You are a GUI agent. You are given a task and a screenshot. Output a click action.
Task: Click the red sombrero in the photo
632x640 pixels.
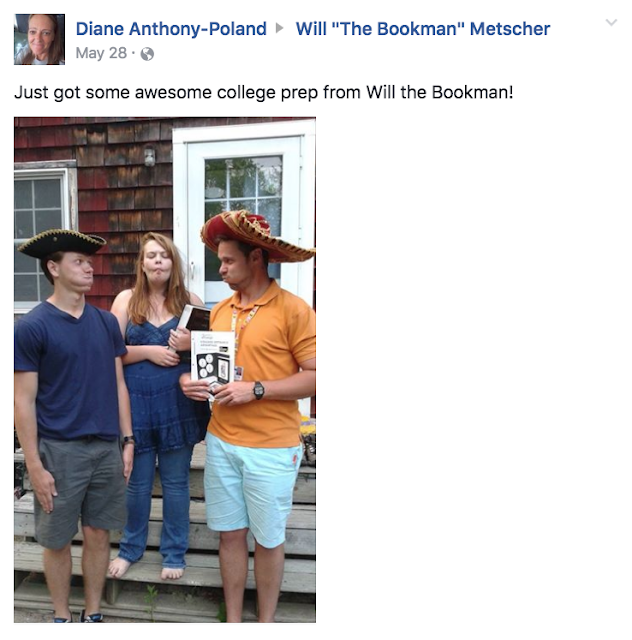tap(257, 235)
